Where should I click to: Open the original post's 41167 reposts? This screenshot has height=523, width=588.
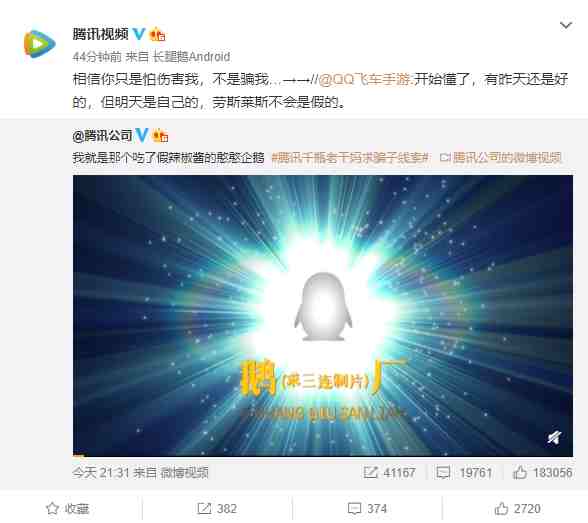[x=389, y=472]
